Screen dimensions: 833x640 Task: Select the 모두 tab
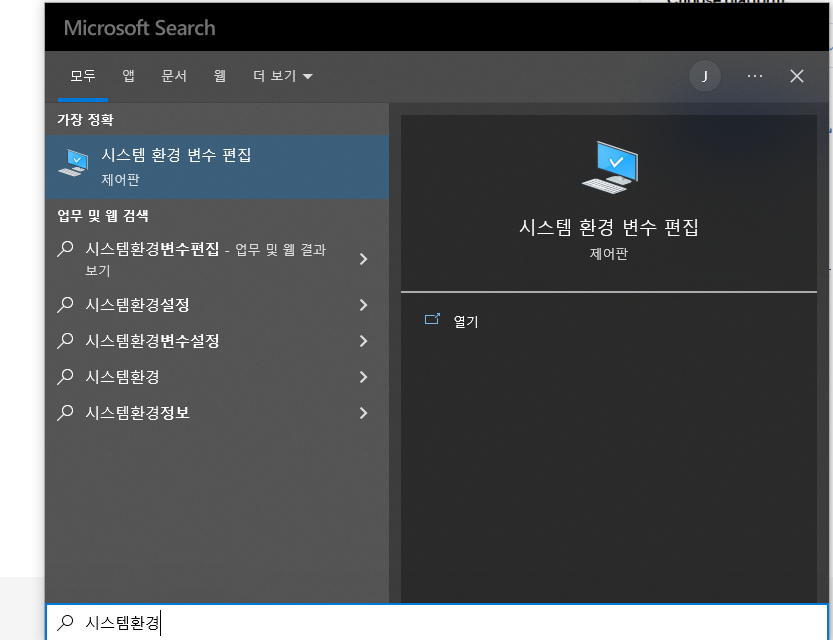tap(83, 76)
